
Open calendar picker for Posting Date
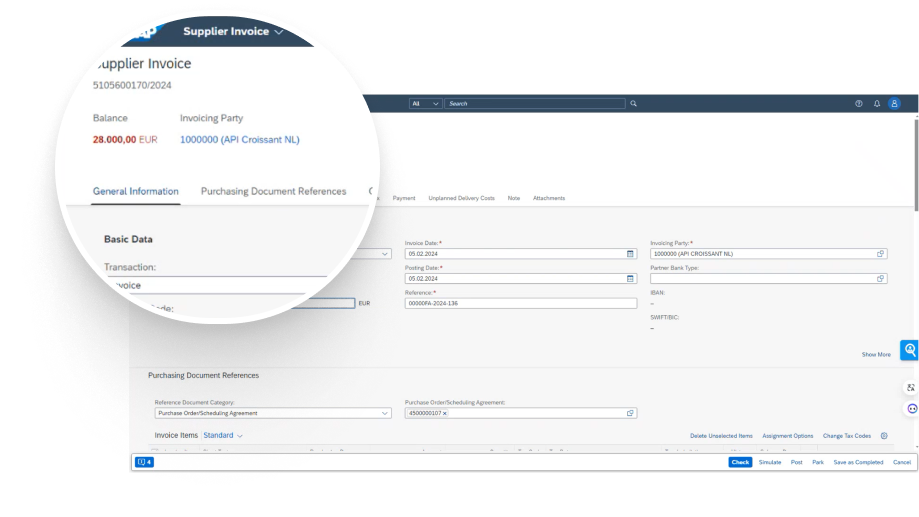point(630,278)
